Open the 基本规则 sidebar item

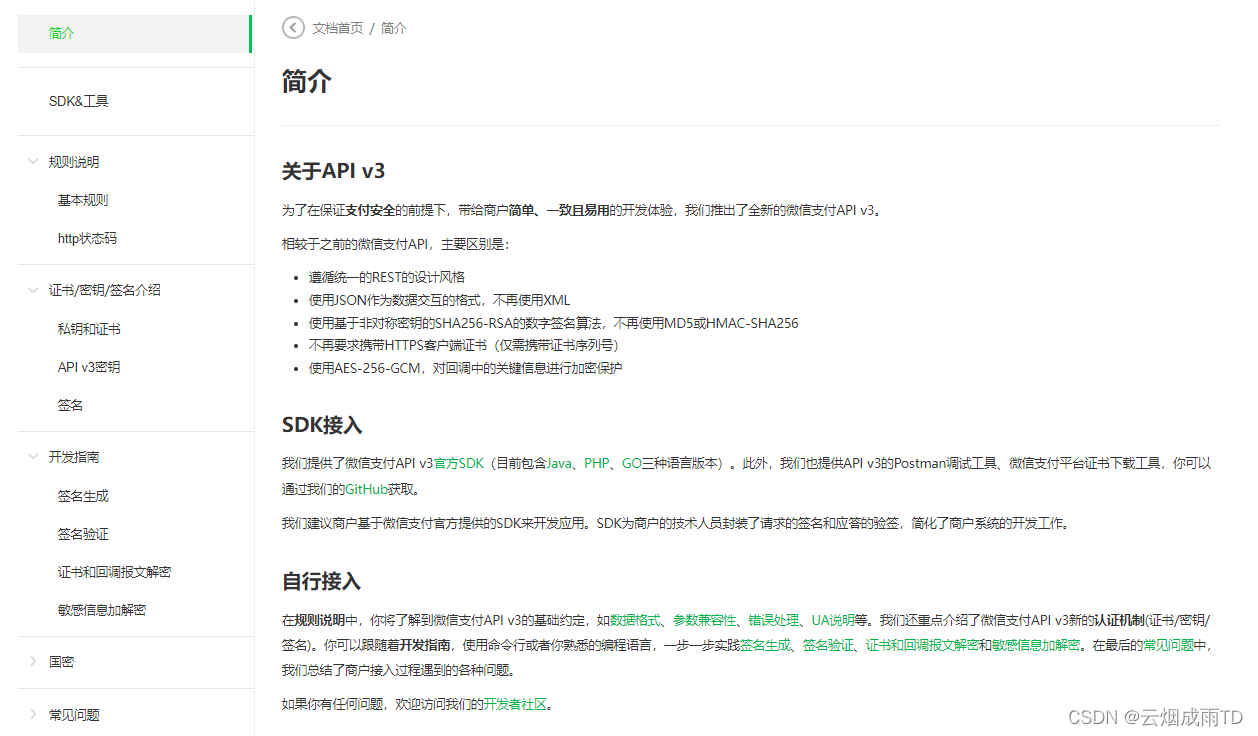click(x=83, y=200)
